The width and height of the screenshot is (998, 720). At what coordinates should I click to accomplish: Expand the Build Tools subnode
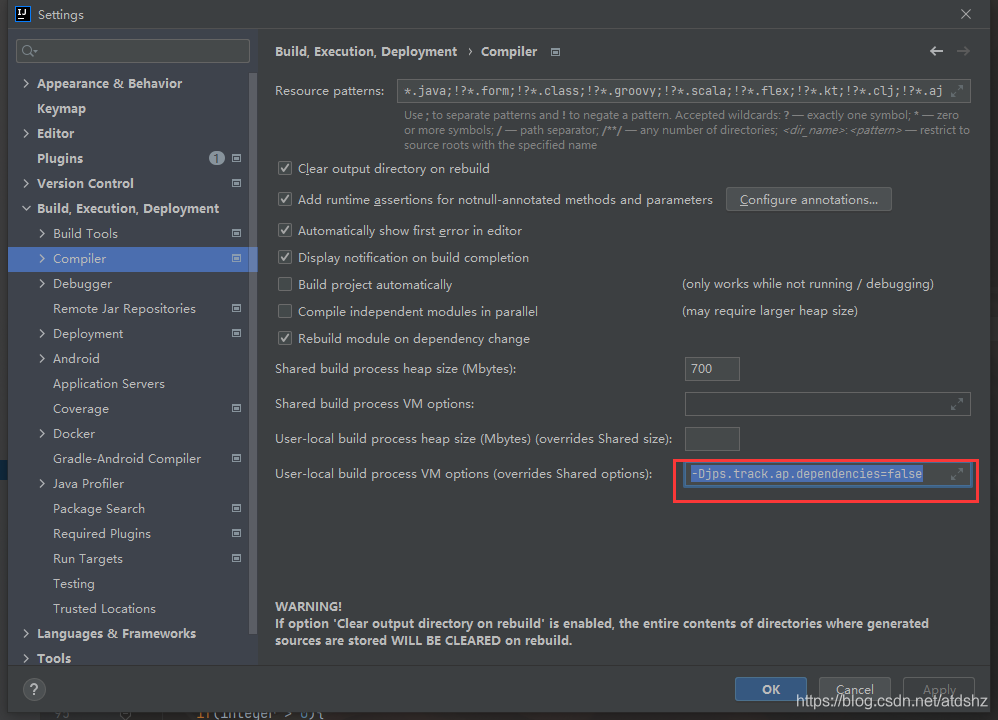pyautogui.click(x=42, y=234)
